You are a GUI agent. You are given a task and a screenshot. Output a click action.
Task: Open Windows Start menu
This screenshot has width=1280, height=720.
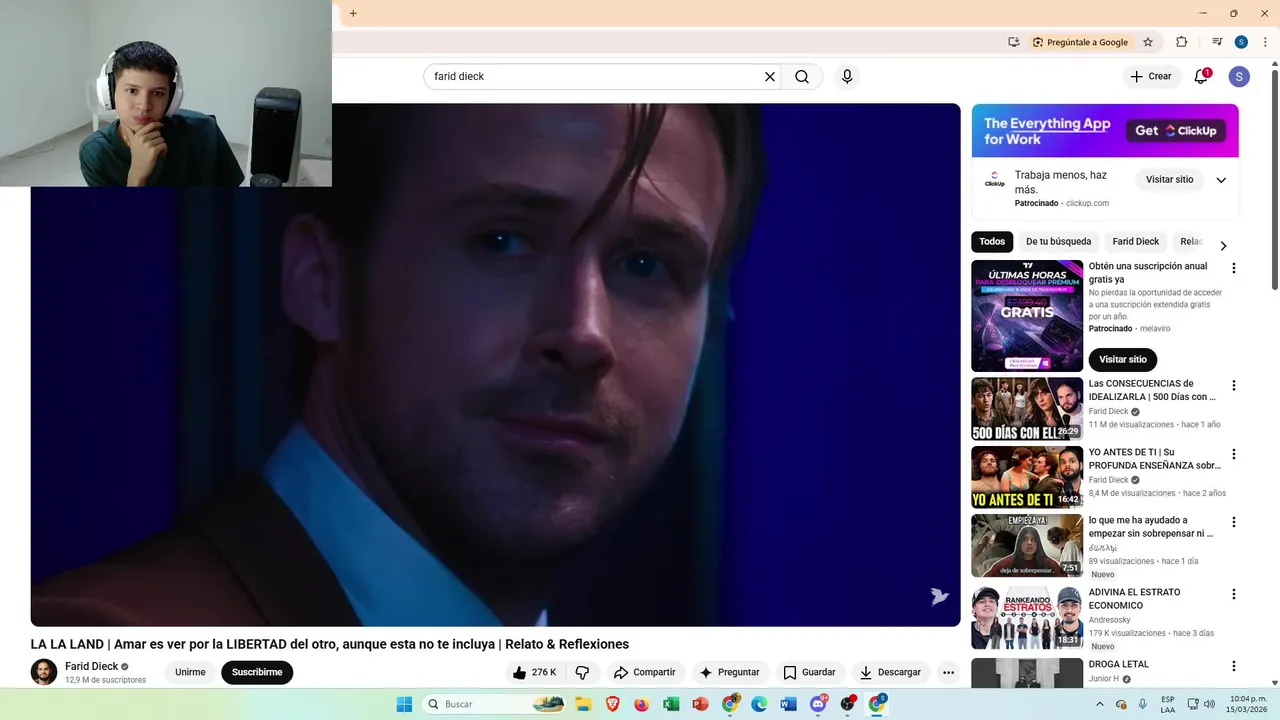(404, 704)
